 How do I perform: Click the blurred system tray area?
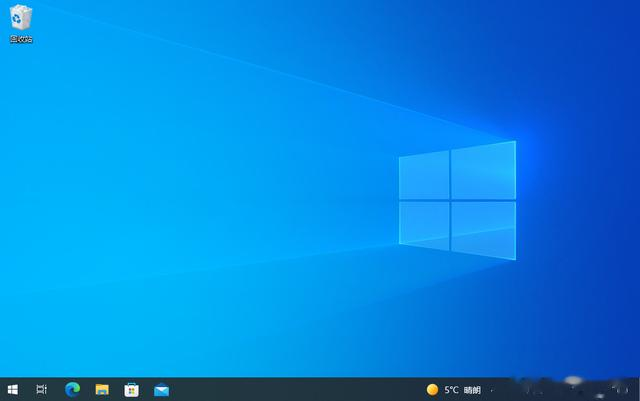click(x=560, y=388)
